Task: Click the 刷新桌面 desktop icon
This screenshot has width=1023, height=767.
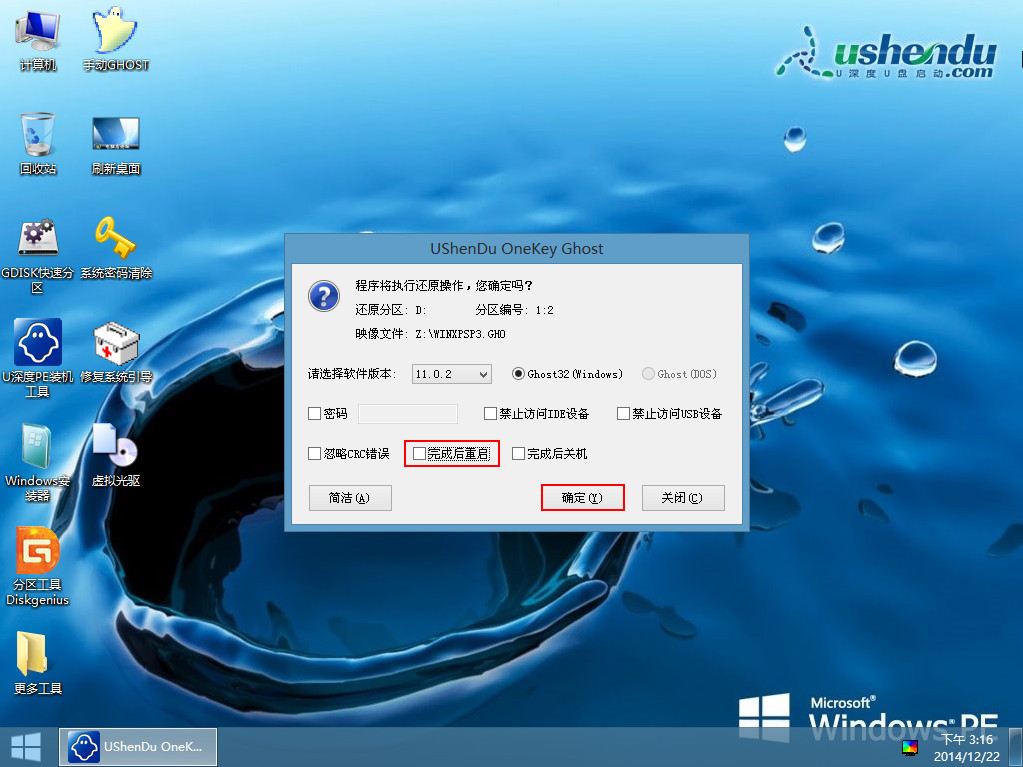Action: [x=116, y=136]
